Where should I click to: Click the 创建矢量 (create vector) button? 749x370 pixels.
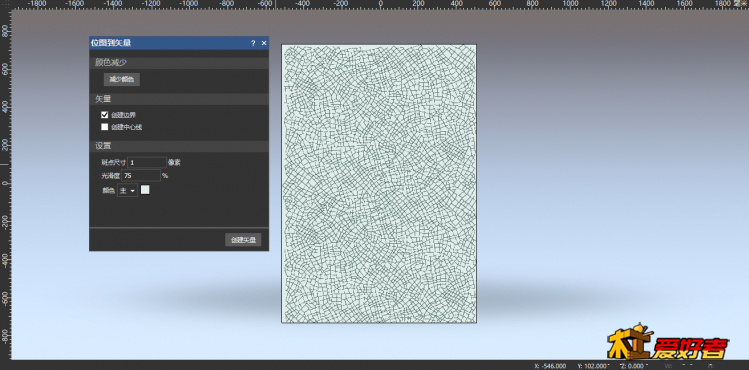click(x=243, y=240)
